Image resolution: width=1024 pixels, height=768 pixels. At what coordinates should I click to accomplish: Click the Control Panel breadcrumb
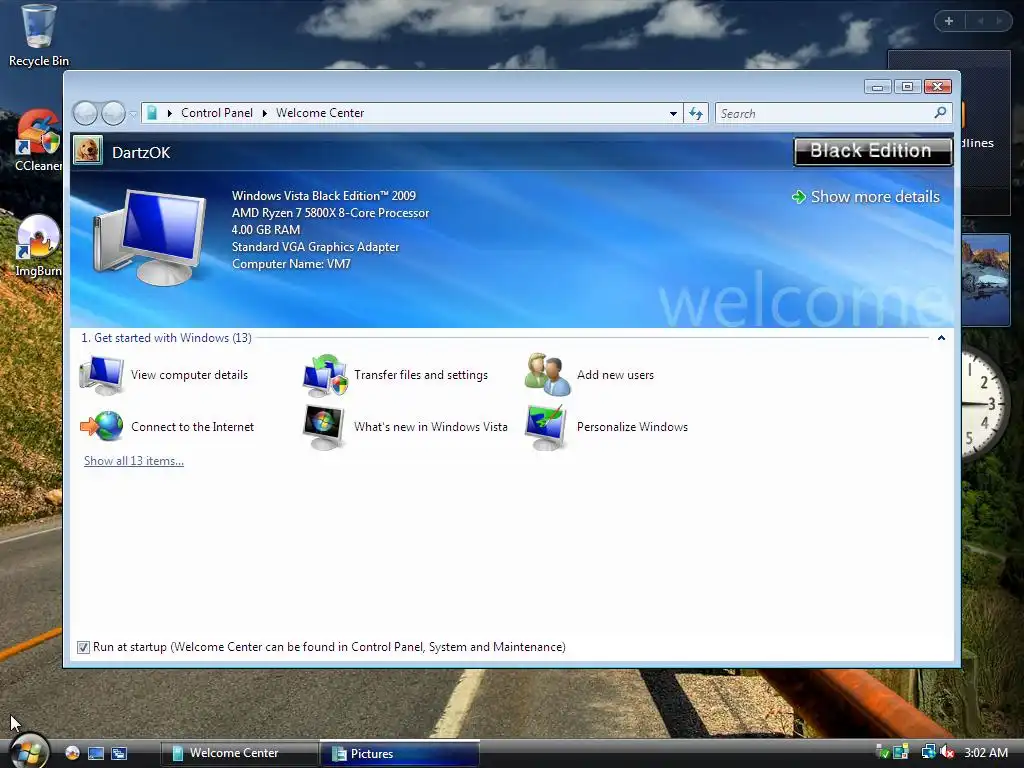click(217, 113)
